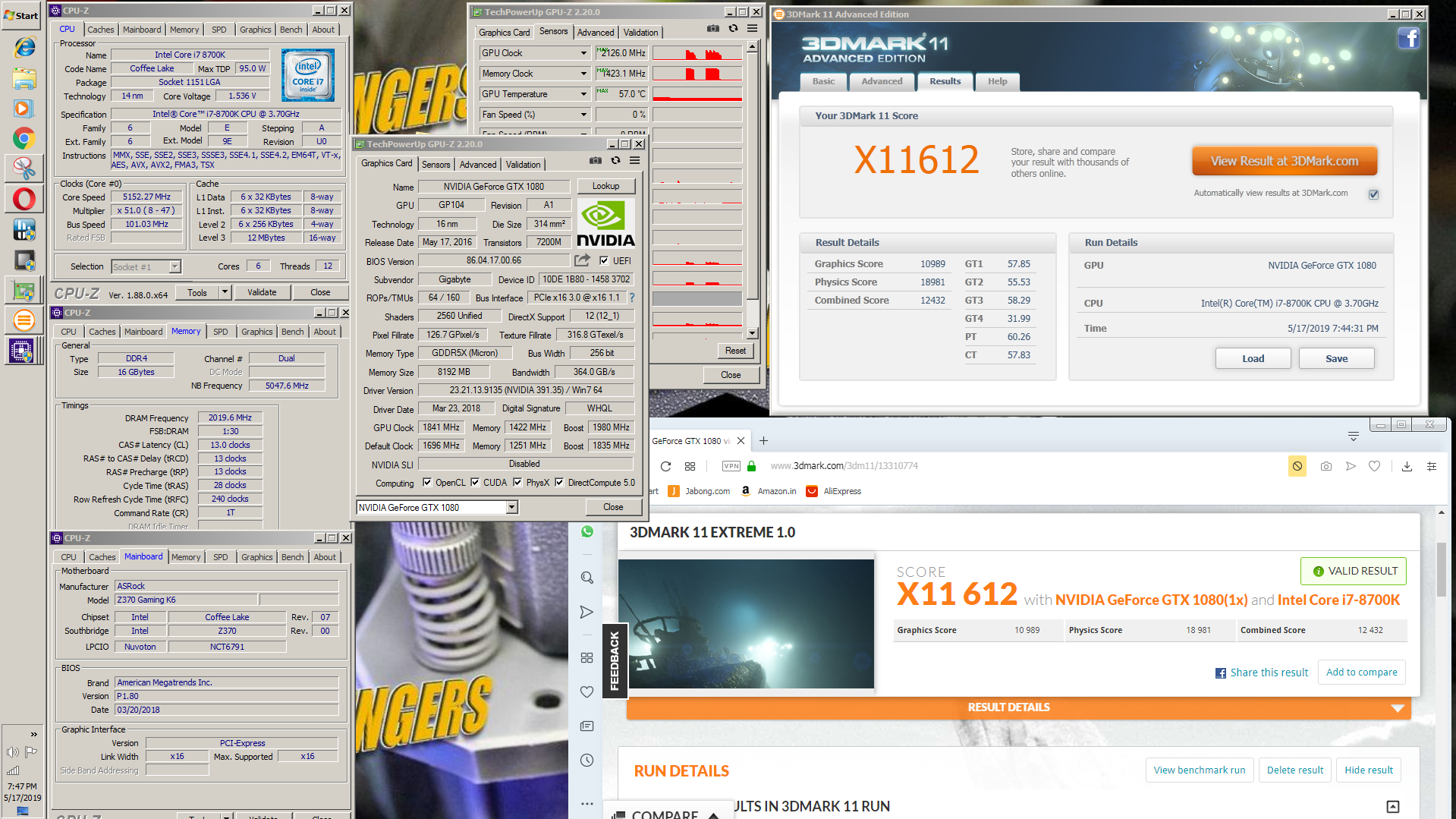
Task: Refresh GPU-Z front window data
Action: pyautogui.click(x=615, y=161)
